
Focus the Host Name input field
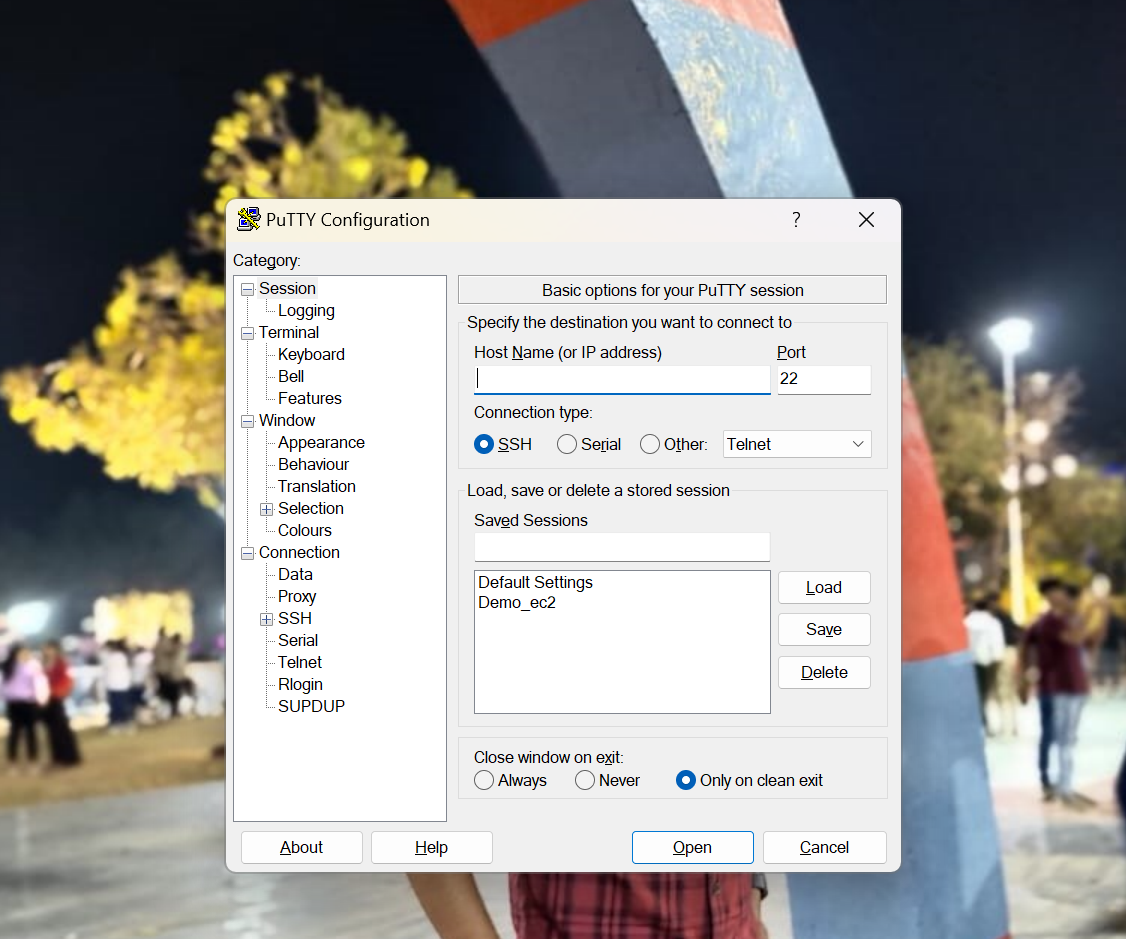point(622,379)
